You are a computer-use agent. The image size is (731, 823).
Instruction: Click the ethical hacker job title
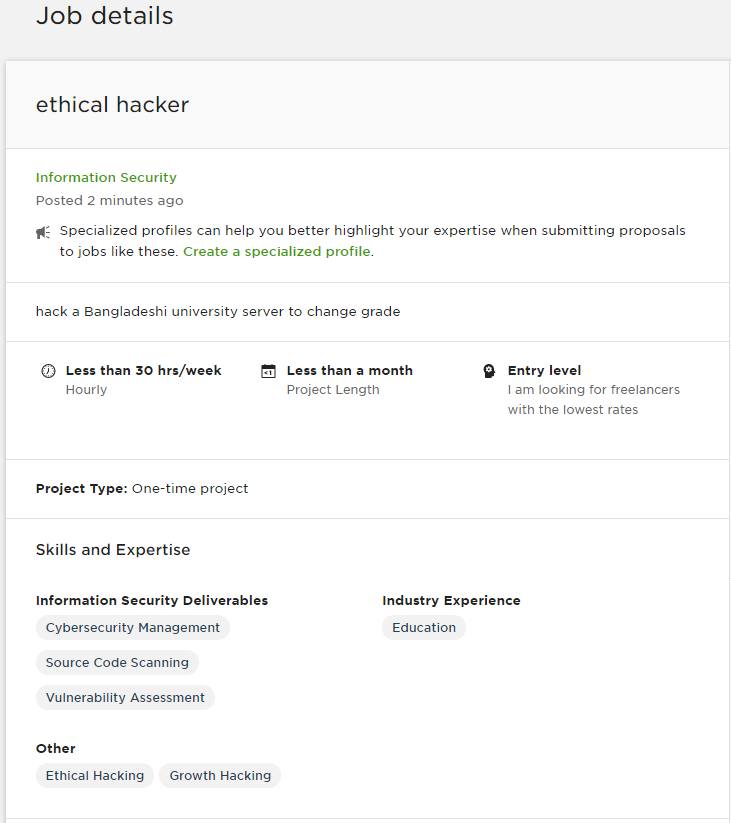coord(112,104)
